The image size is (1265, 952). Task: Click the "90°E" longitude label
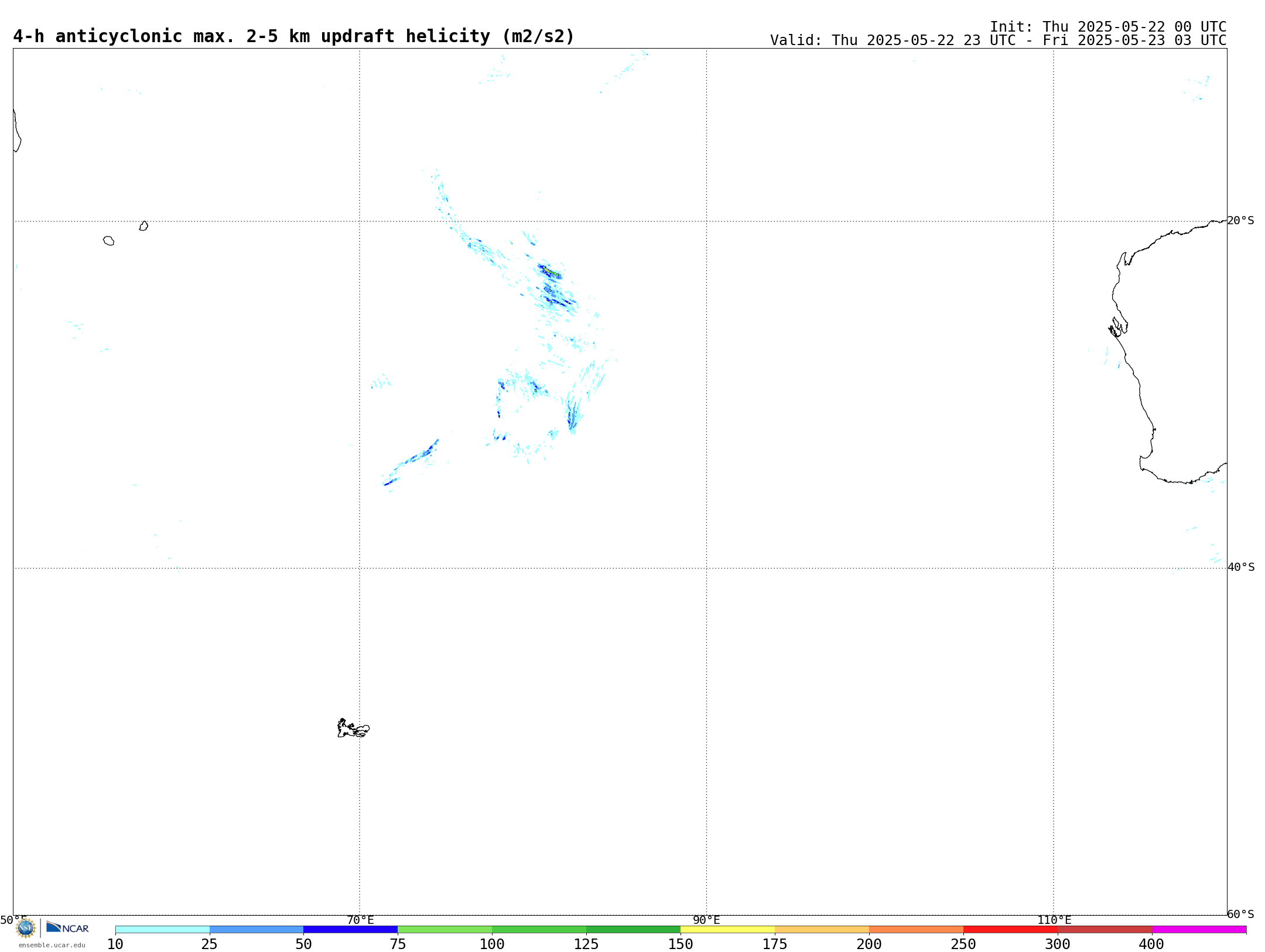pyautogui.click(x=707, y=920)
